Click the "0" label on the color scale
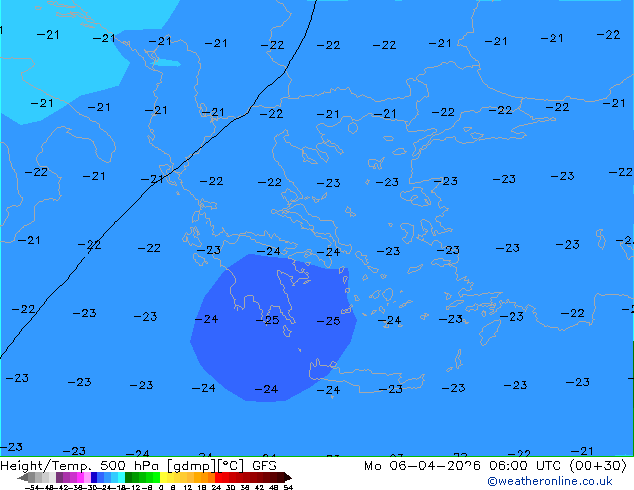Viewport: 634px width, 490px height. [x=161, y=487]
